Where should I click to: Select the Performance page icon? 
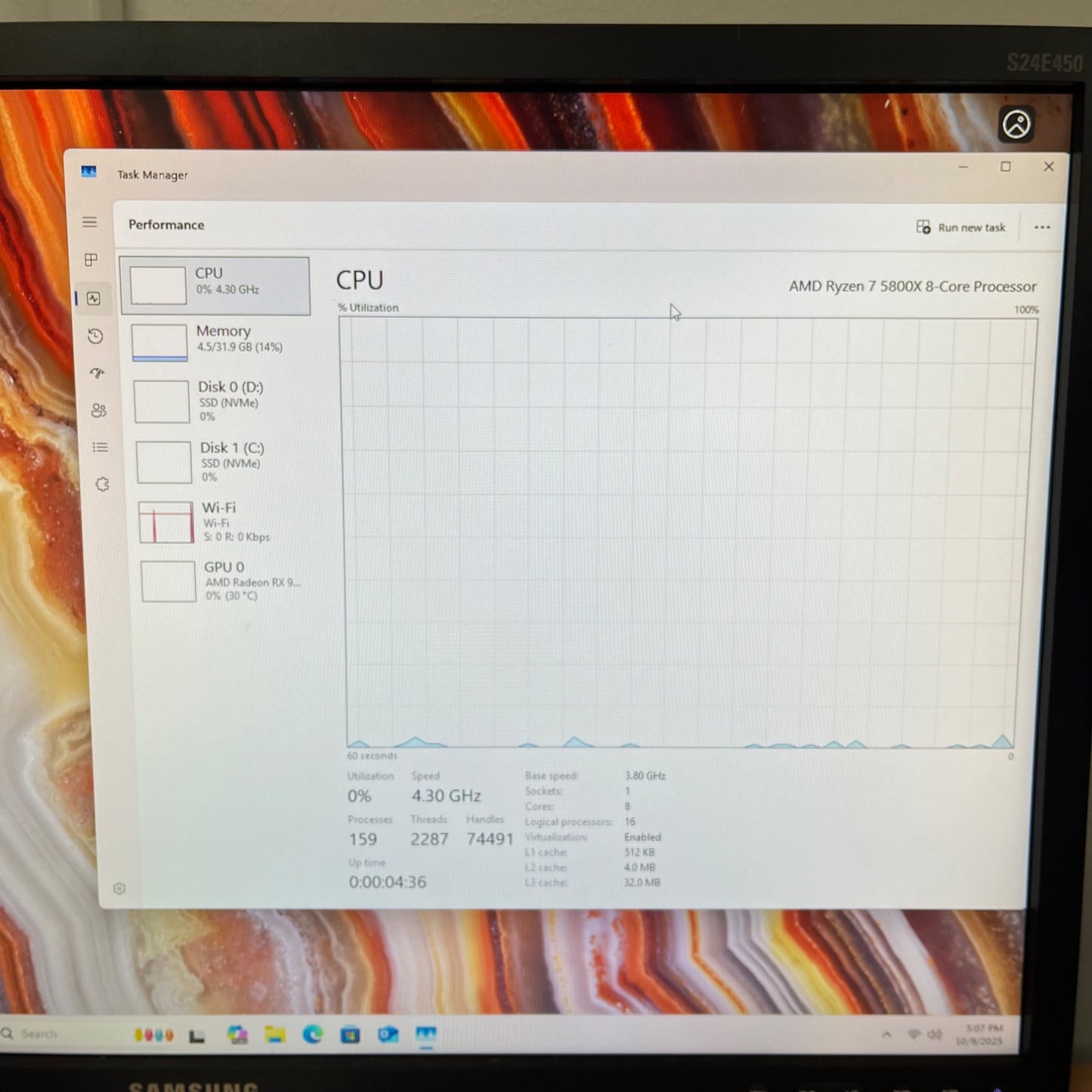pyautogui.click(x=94, y=299)
